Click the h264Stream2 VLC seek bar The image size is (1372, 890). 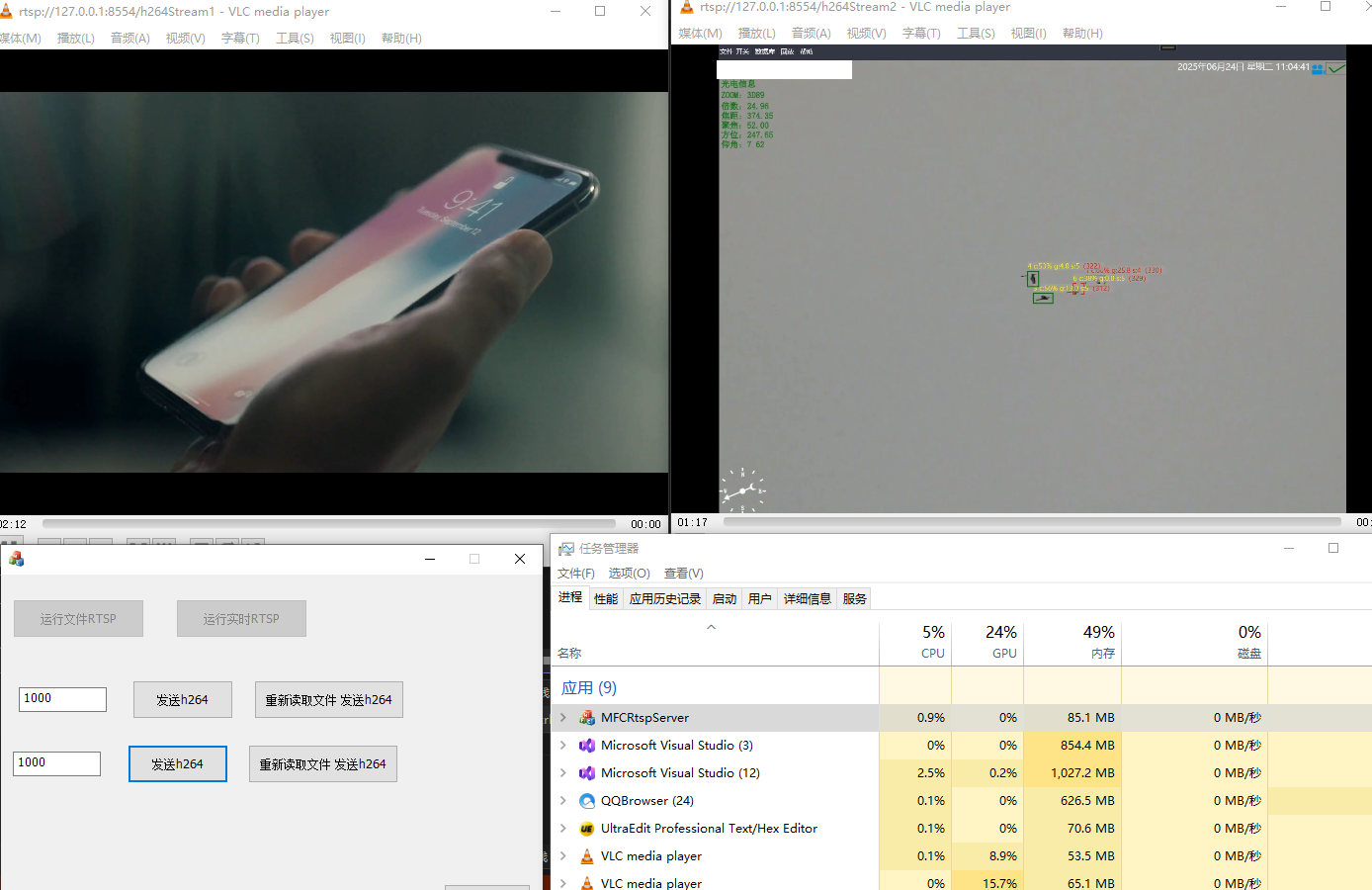coord(1032,522)
